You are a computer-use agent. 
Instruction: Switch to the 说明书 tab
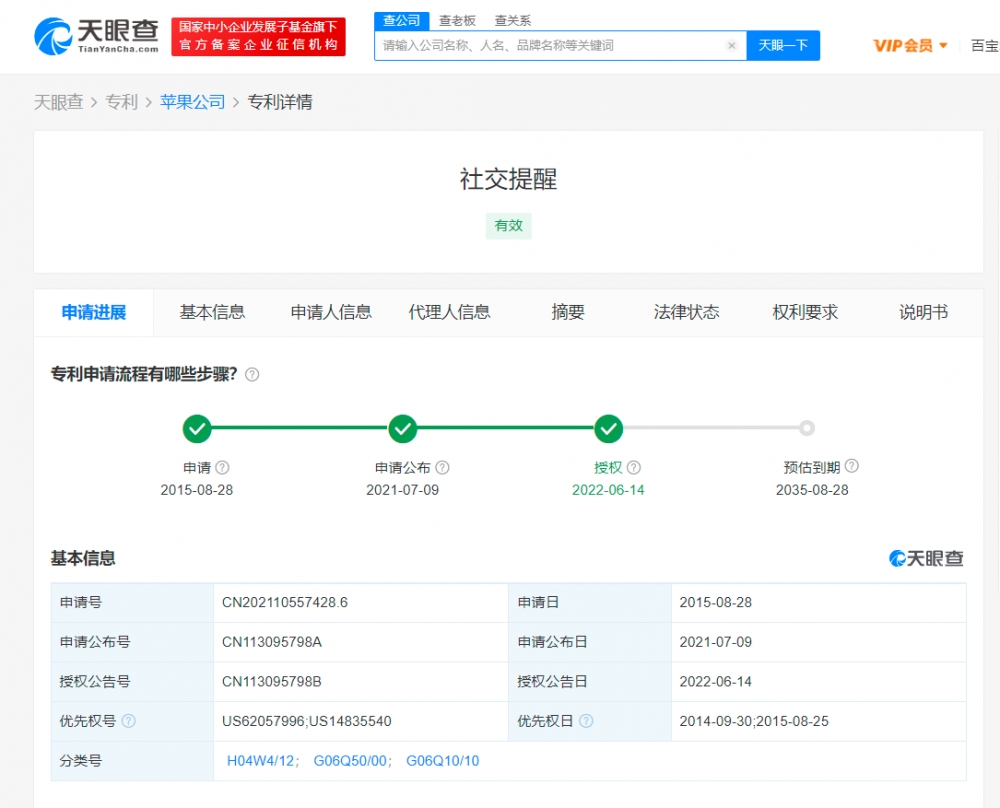pyautogui.click(x=923, y=312)
